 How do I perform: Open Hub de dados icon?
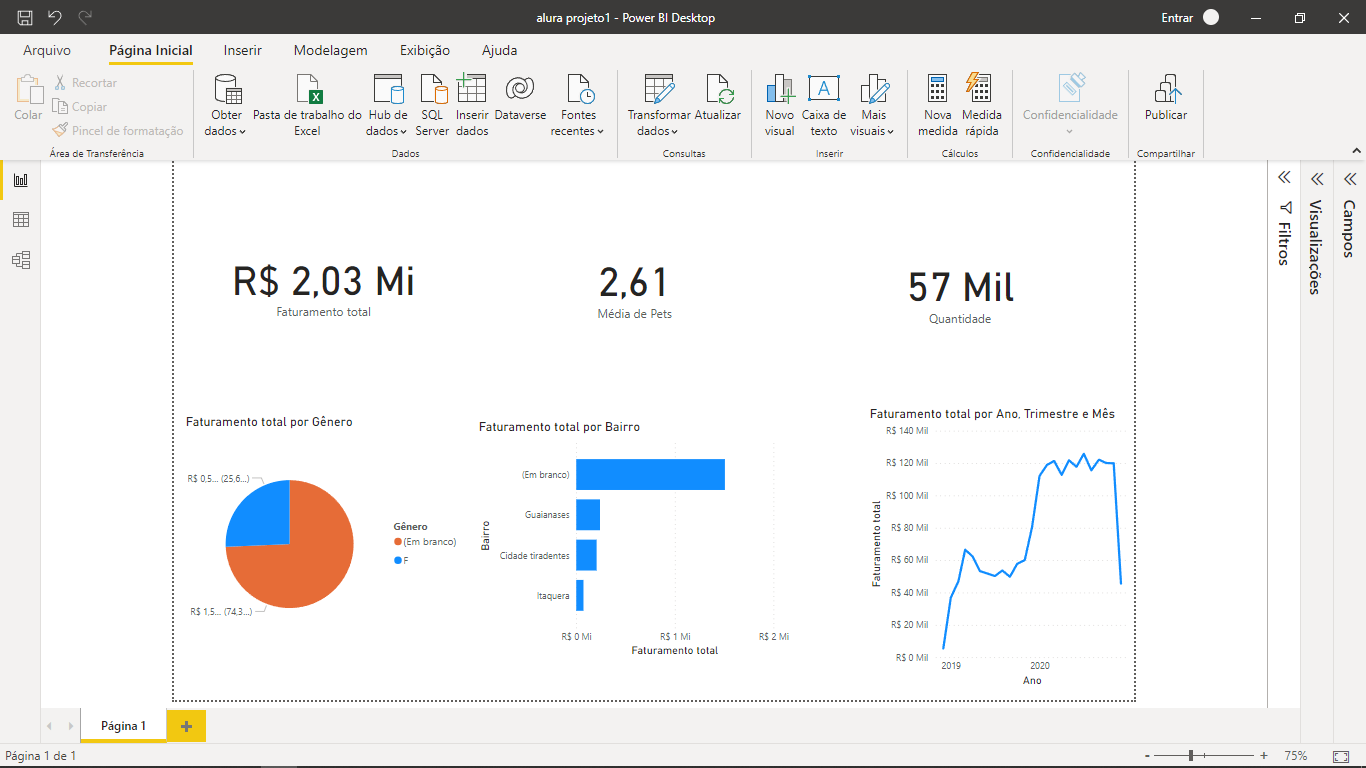click(x=387, y=89)
